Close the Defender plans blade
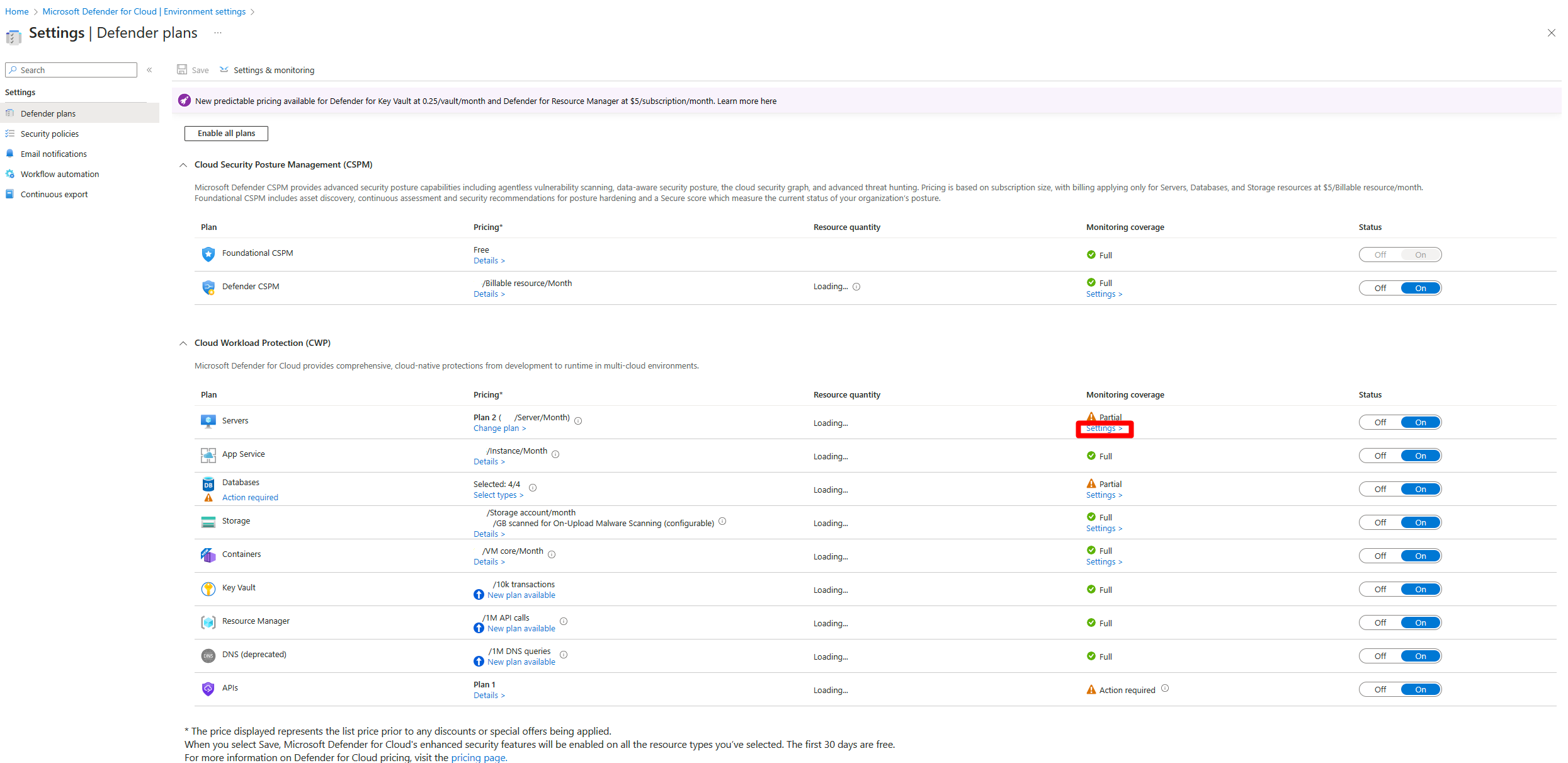This screenshot has width=1568, height=763. 1552,33
